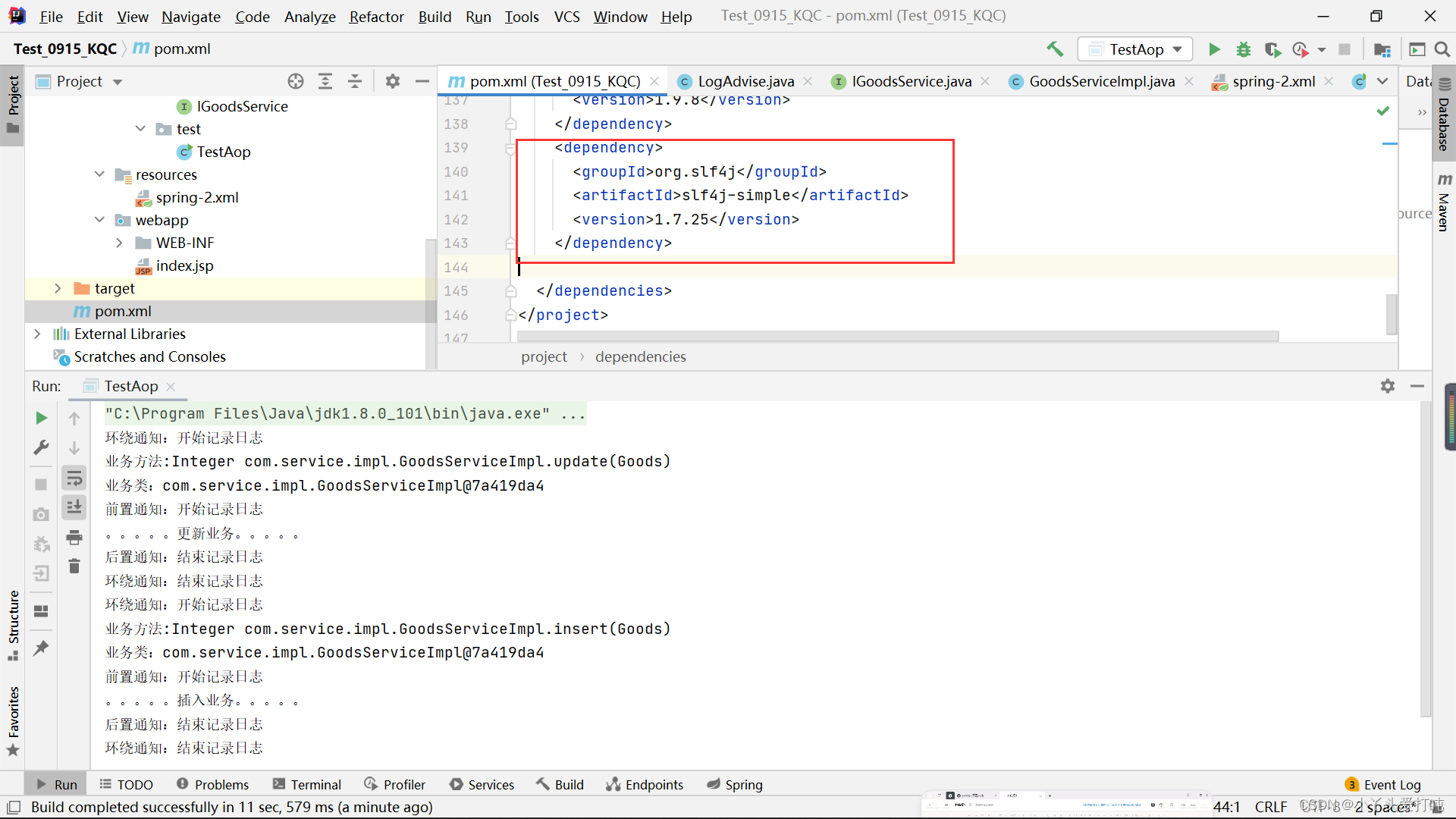Open the Maven side panel

point(1445,202)
